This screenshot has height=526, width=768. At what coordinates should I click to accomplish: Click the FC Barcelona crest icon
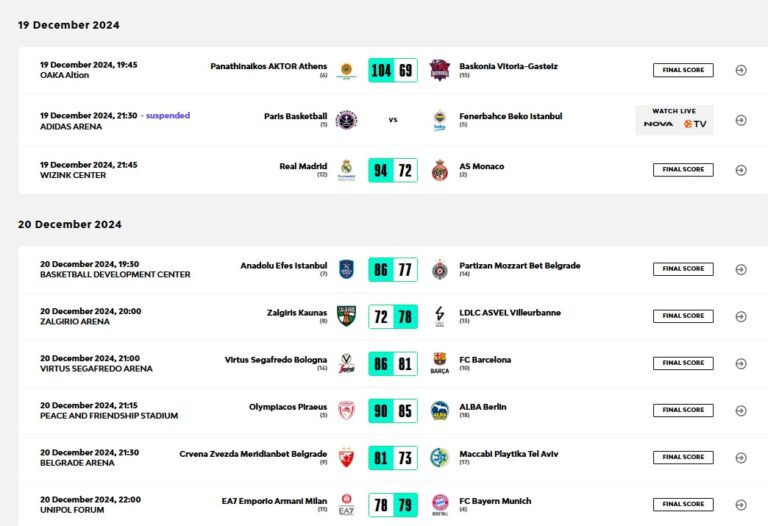439,363
